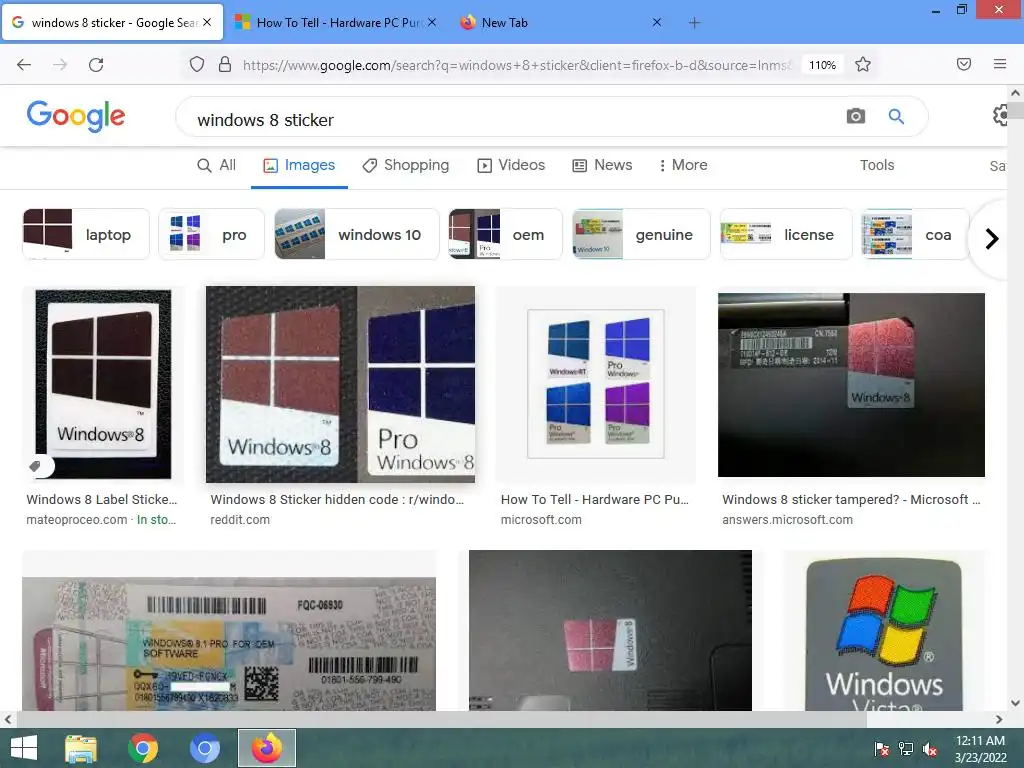The height and width of the screenshot is (768, 1024).
Task: Open the Tools filter options
Action: point(876,165)
